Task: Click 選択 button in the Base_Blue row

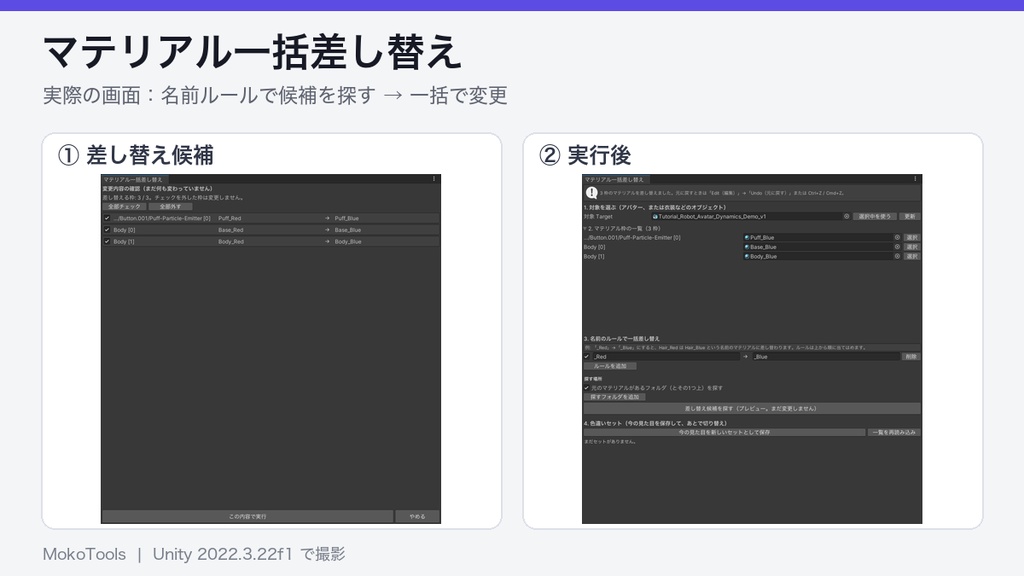Action: (912, 247)
